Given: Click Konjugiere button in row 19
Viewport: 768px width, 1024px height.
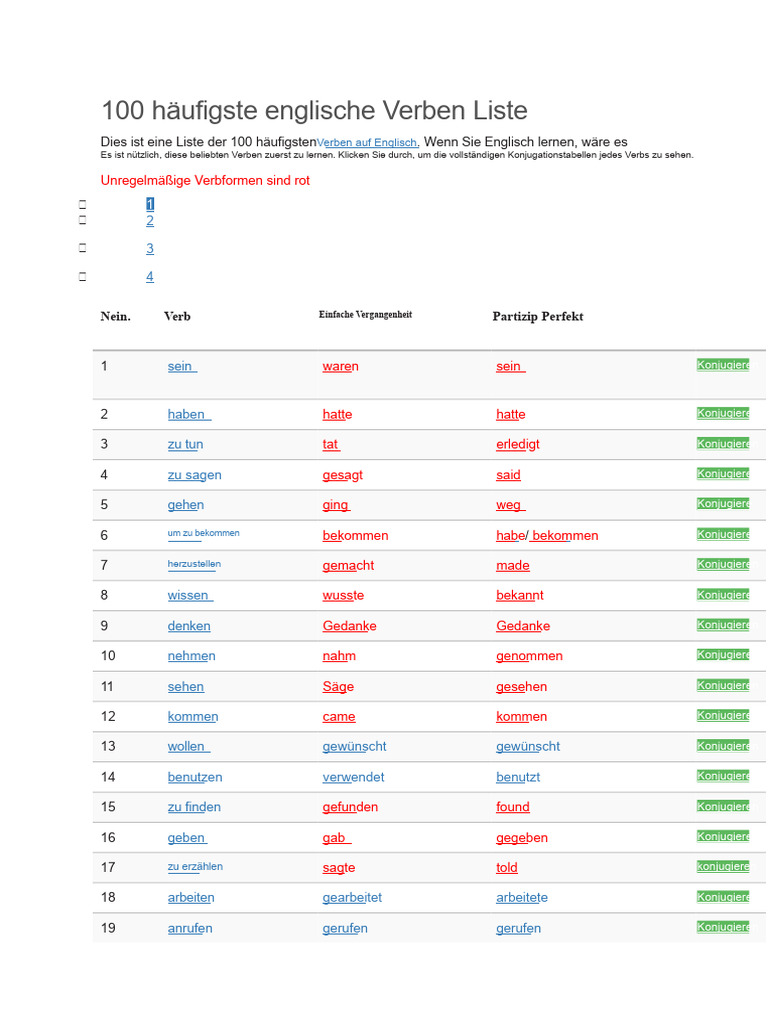Looking at the screenshot, I should point(723,927).
